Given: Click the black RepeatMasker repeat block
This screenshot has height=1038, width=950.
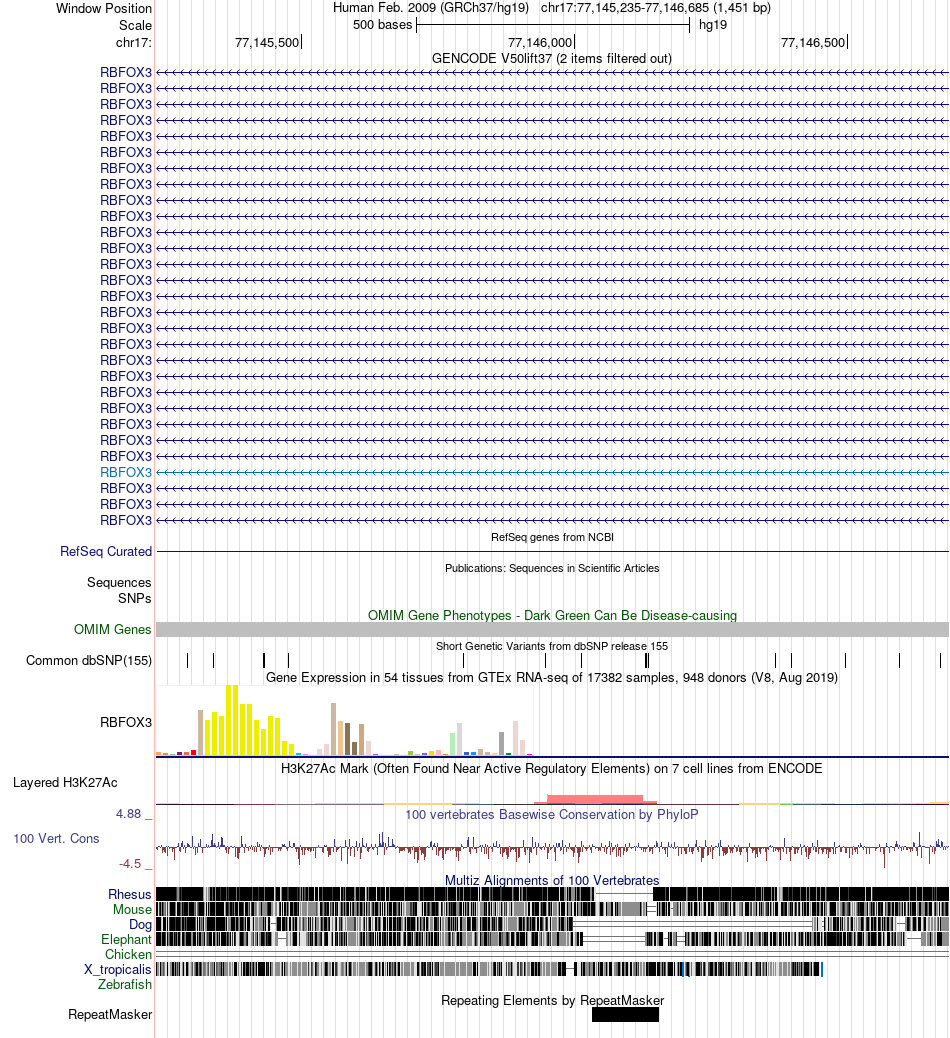Looking at the screenshot, I should coord(626,1015).
